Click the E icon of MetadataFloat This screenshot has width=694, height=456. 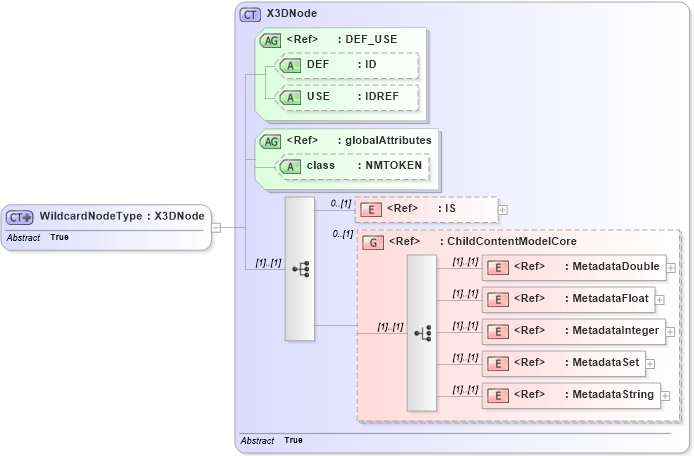497,300
